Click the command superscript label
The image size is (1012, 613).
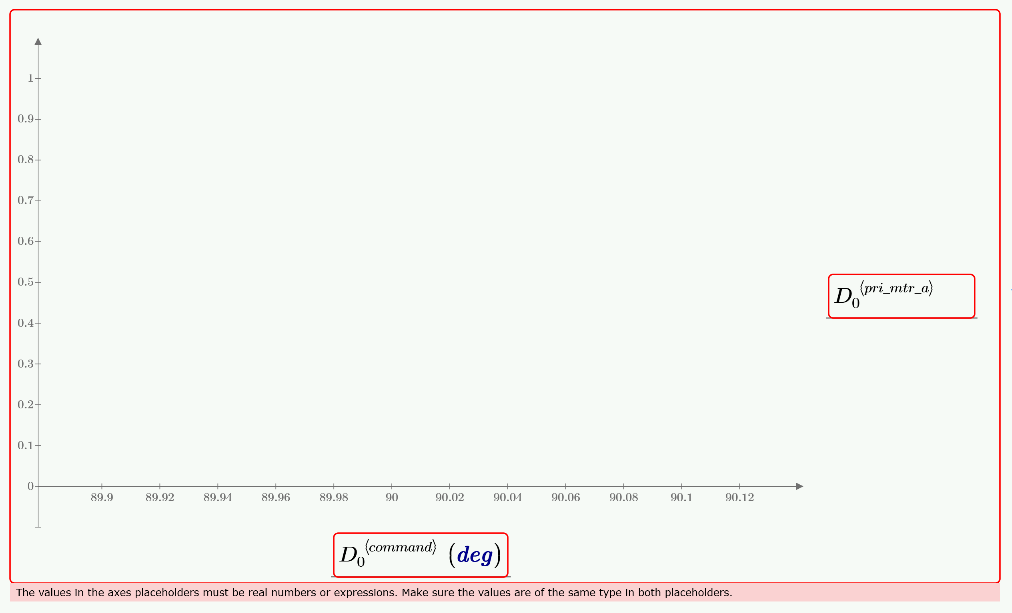(x=399, y=546)
